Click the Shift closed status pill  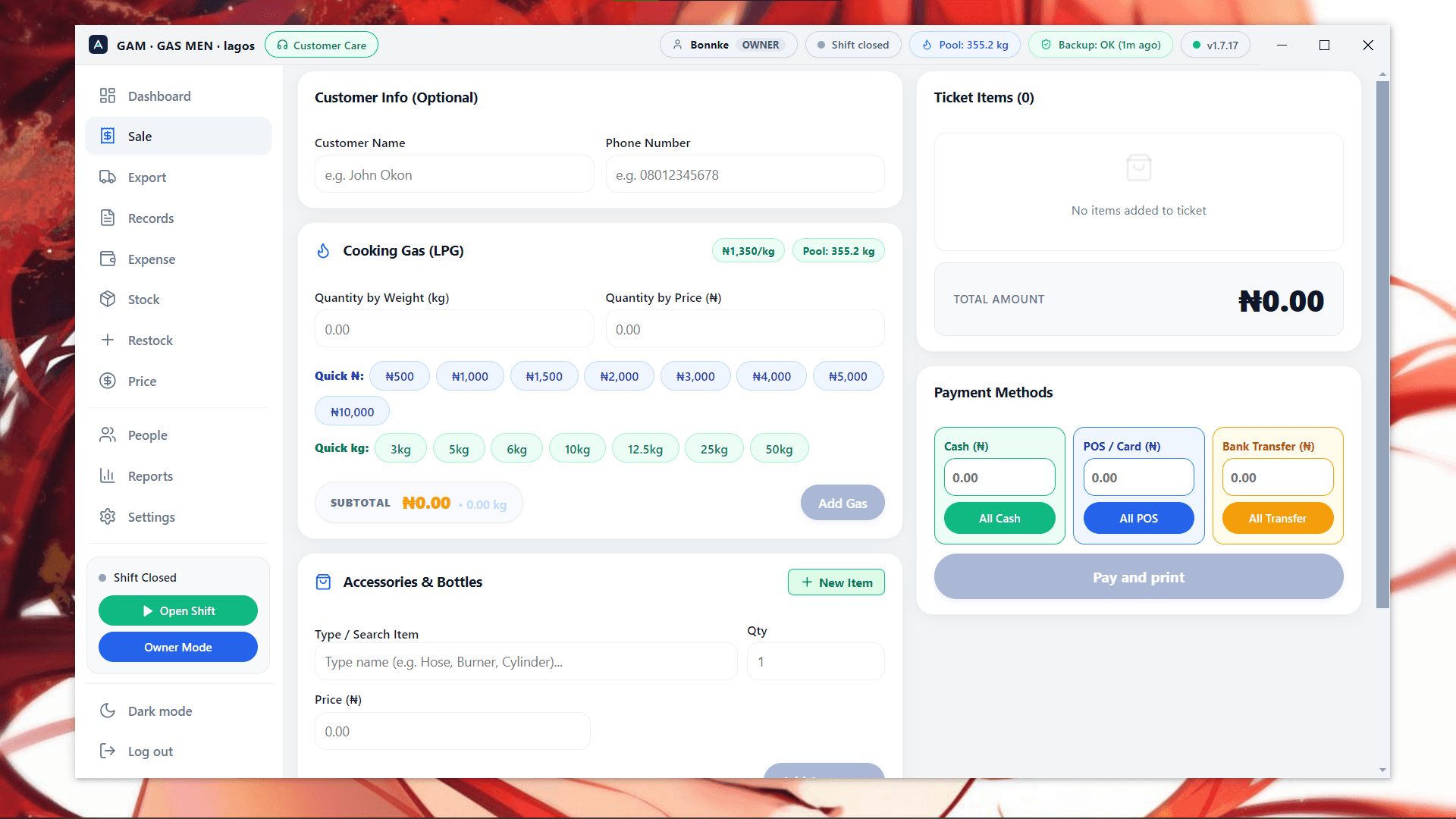(x=853, y=45)
